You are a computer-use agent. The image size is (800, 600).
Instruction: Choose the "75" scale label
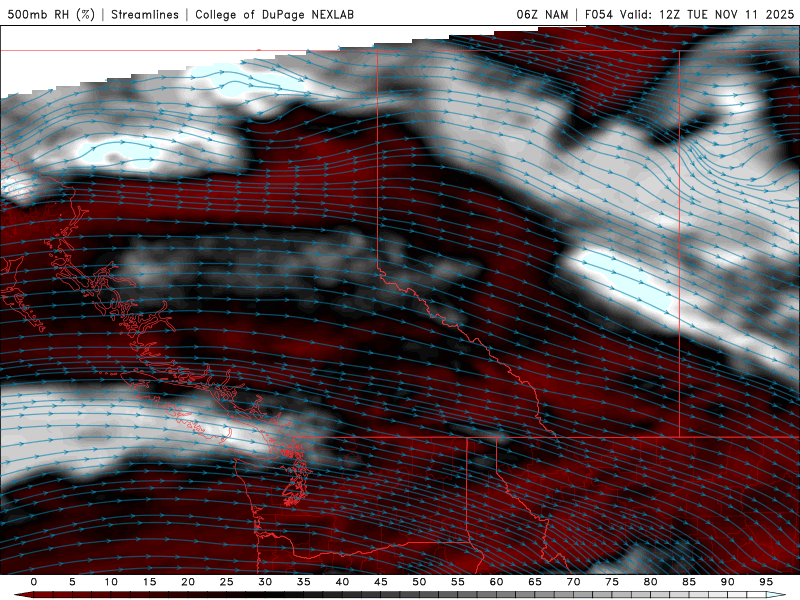pyautogui.click(x=612, y=582)
